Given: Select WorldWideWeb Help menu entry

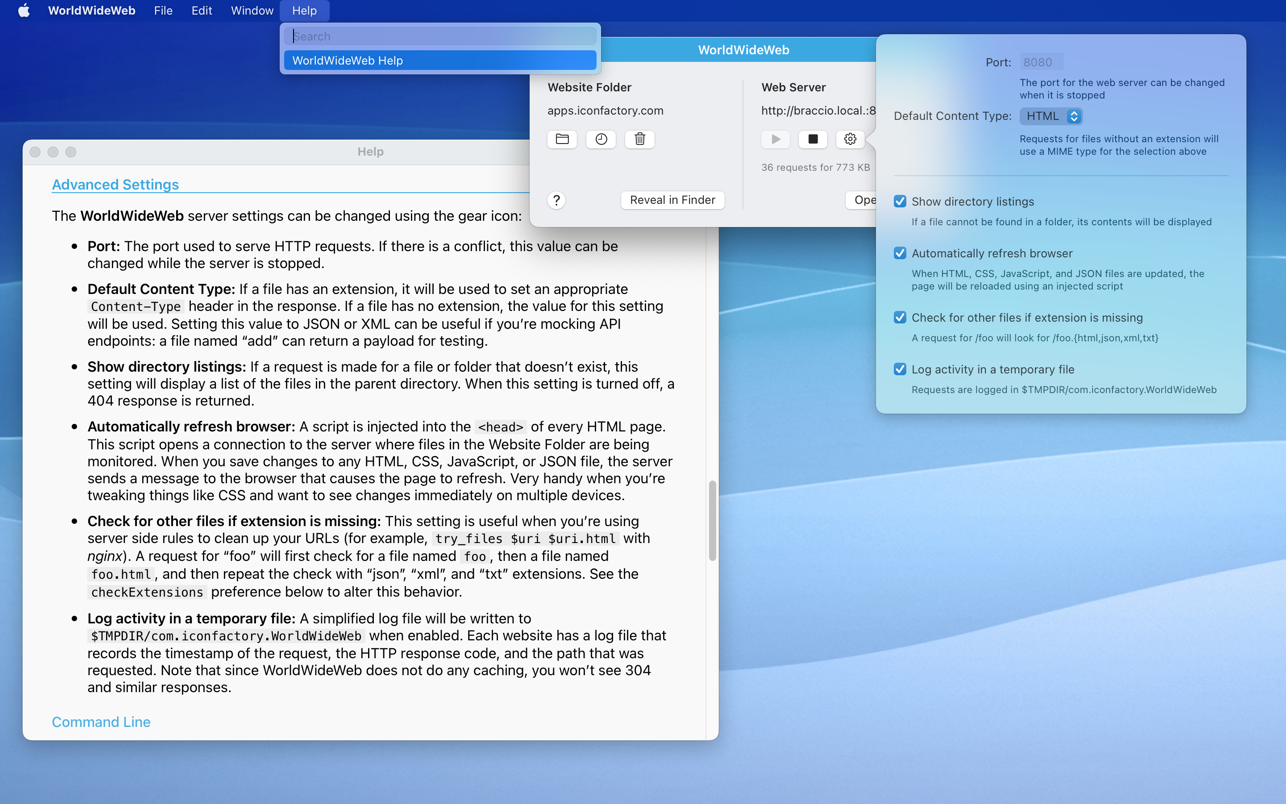Looking at the screenshot, I should coord(440,60).
